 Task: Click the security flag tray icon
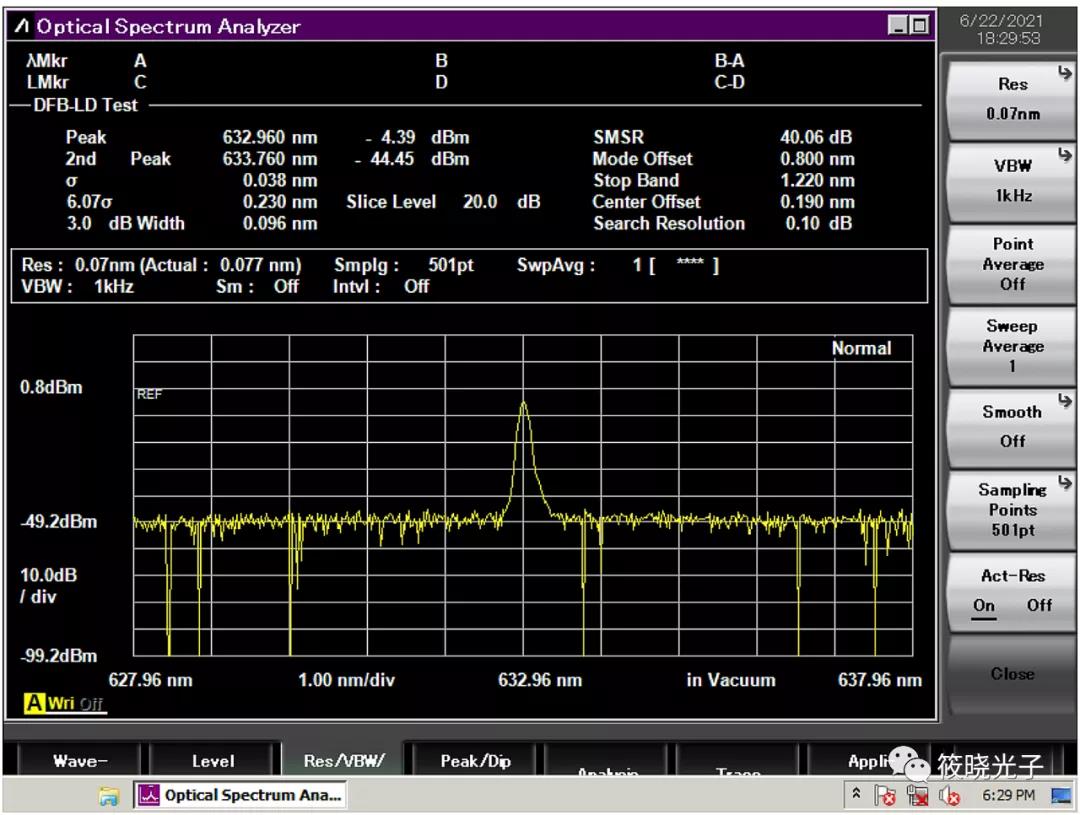[x=885, y=796]
